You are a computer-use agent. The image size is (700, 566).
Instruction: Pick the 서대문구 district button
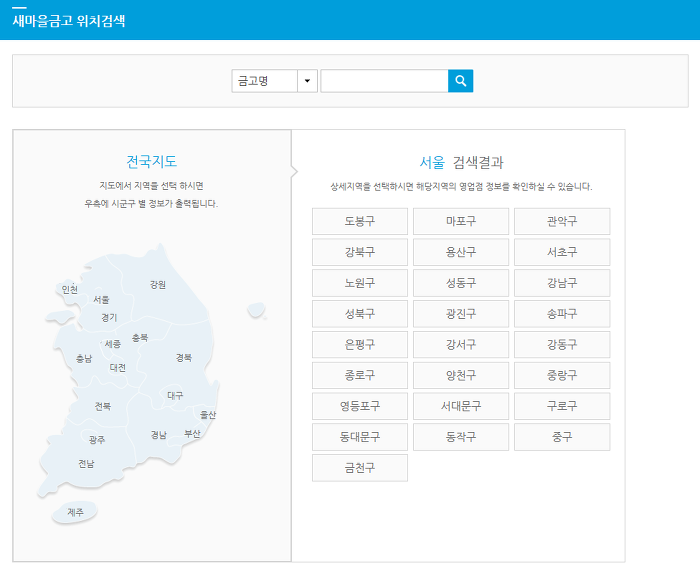(x=461, y=406)
